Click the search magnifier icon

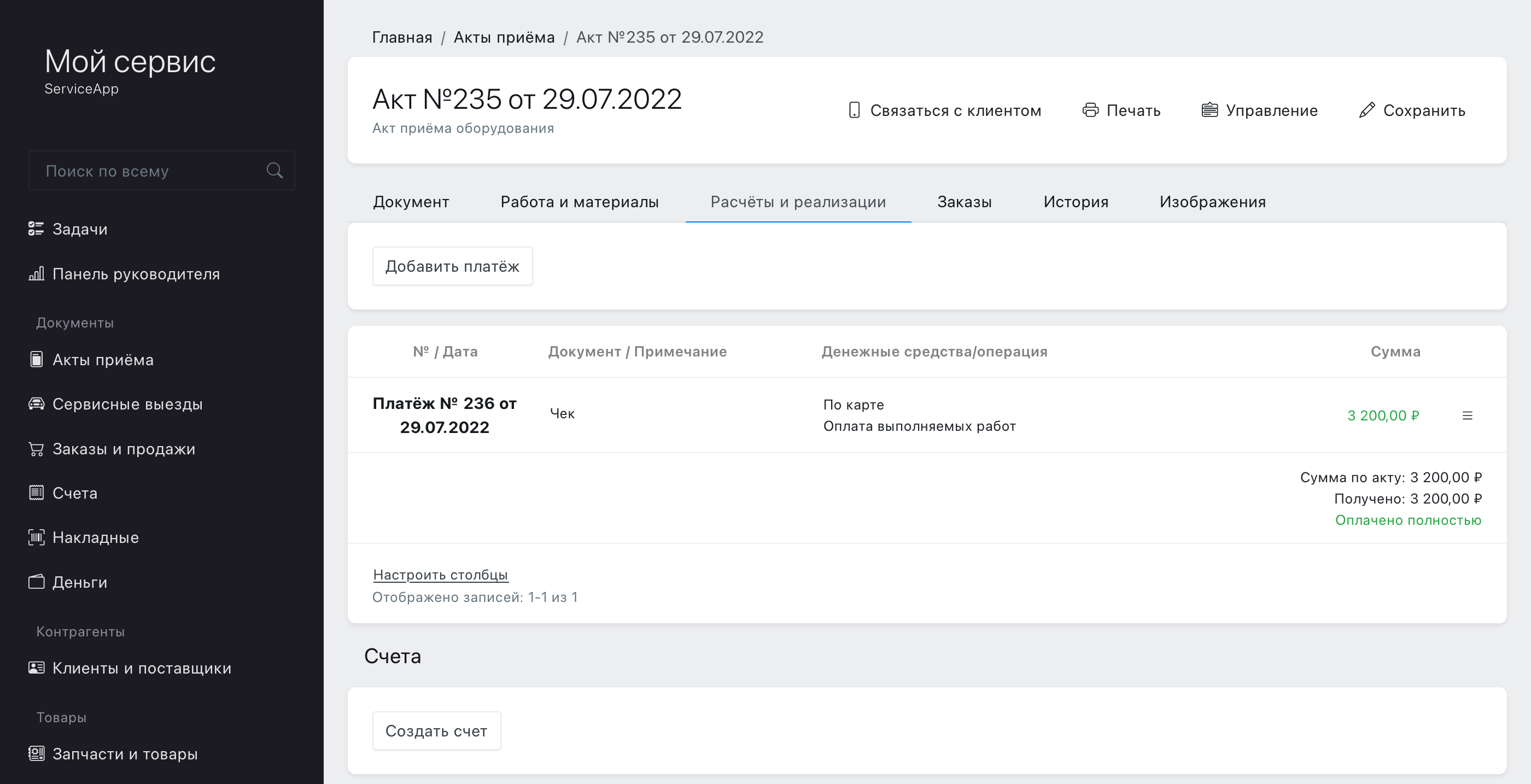tap(274, 171)
